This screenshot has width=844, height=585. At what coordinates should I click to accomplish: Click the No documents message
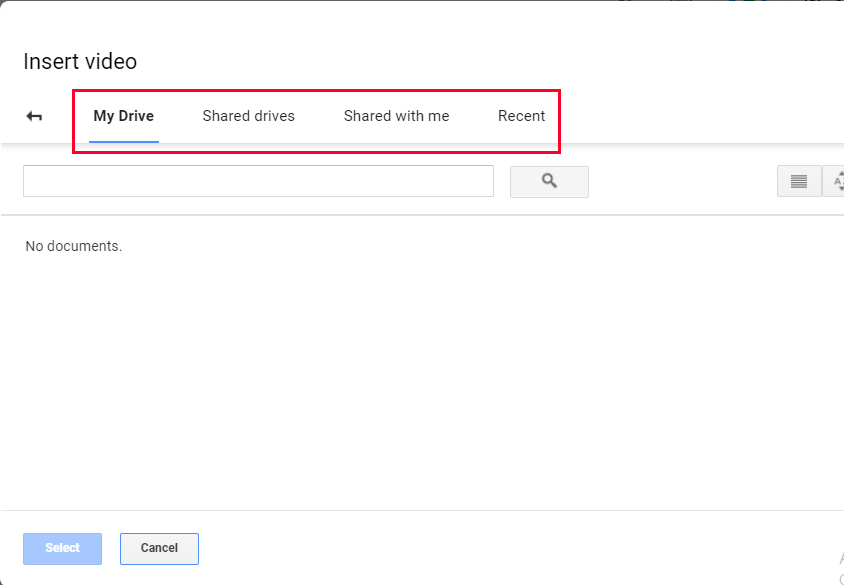pos(74,246)
